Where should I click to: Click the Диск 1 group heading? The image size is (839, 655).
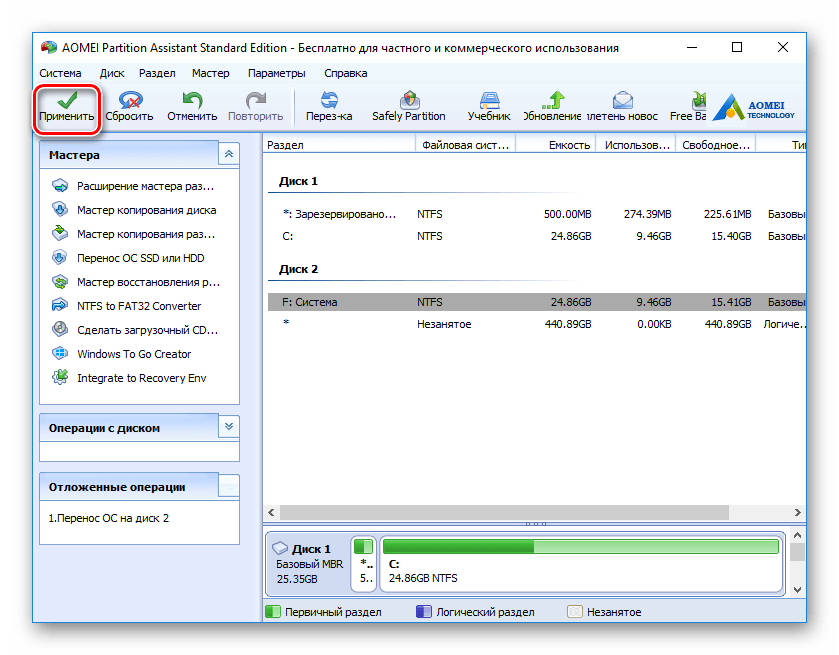pos(298,181)
